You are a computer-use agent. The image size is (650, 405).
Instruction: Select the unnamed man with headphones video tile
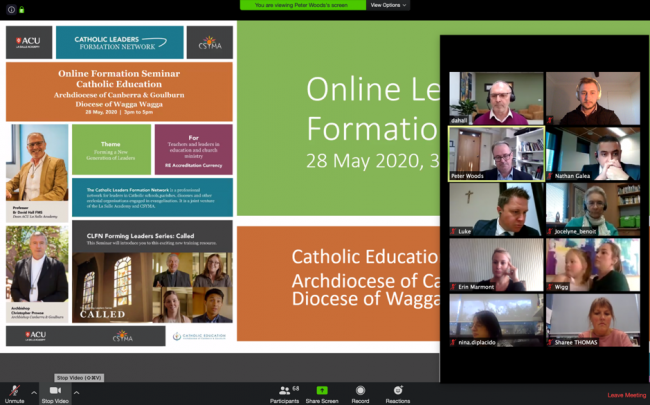point(593,98)
